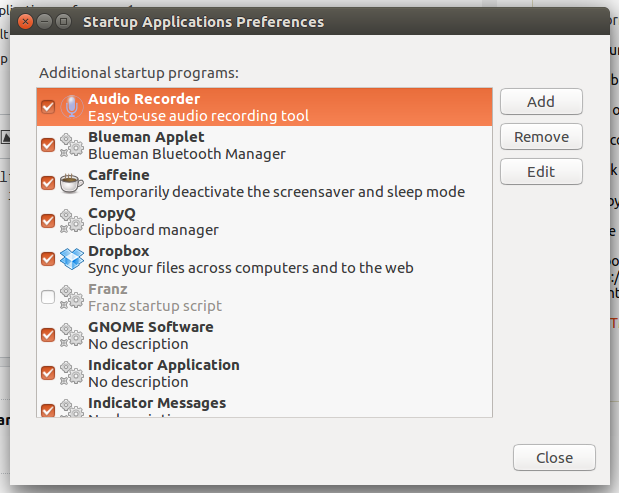The image size is (619, 493).
Task: Toggle the CopyQ startup checkbox
Action: pos(48,221)
